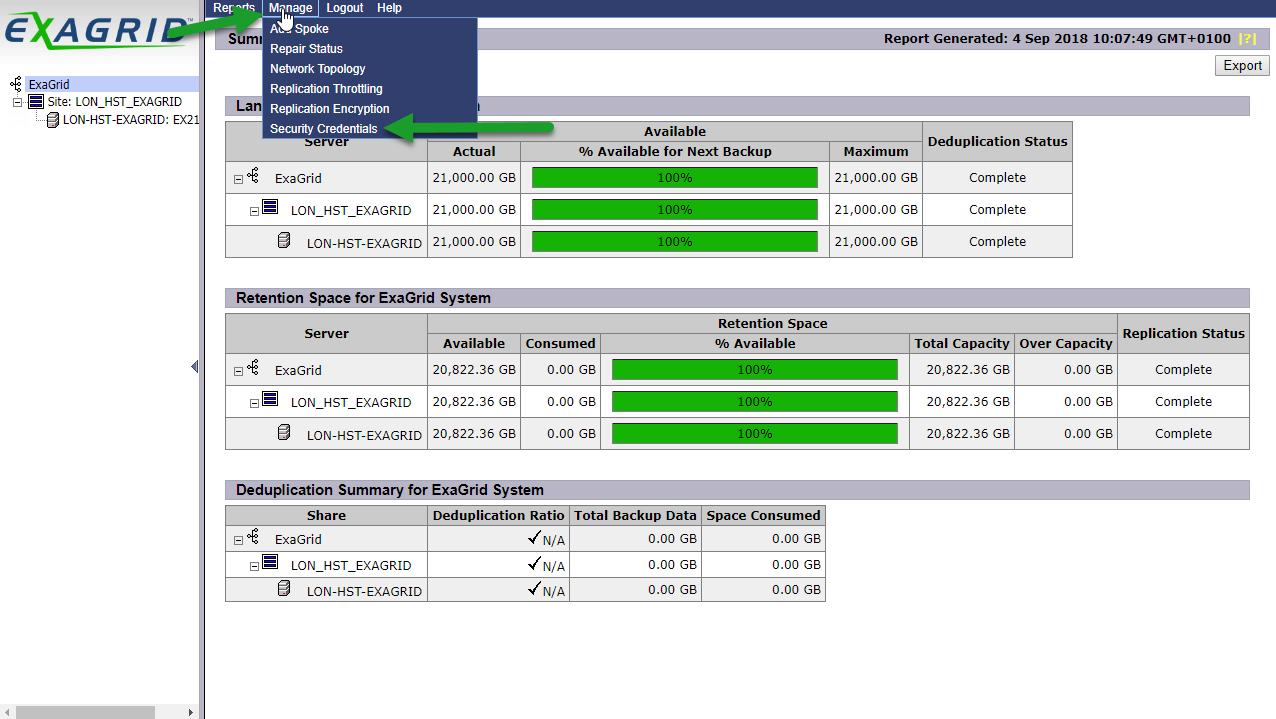Click the Over Capacity column header
Viewport: 1276px width, 719px height.
click(1066, 344)
